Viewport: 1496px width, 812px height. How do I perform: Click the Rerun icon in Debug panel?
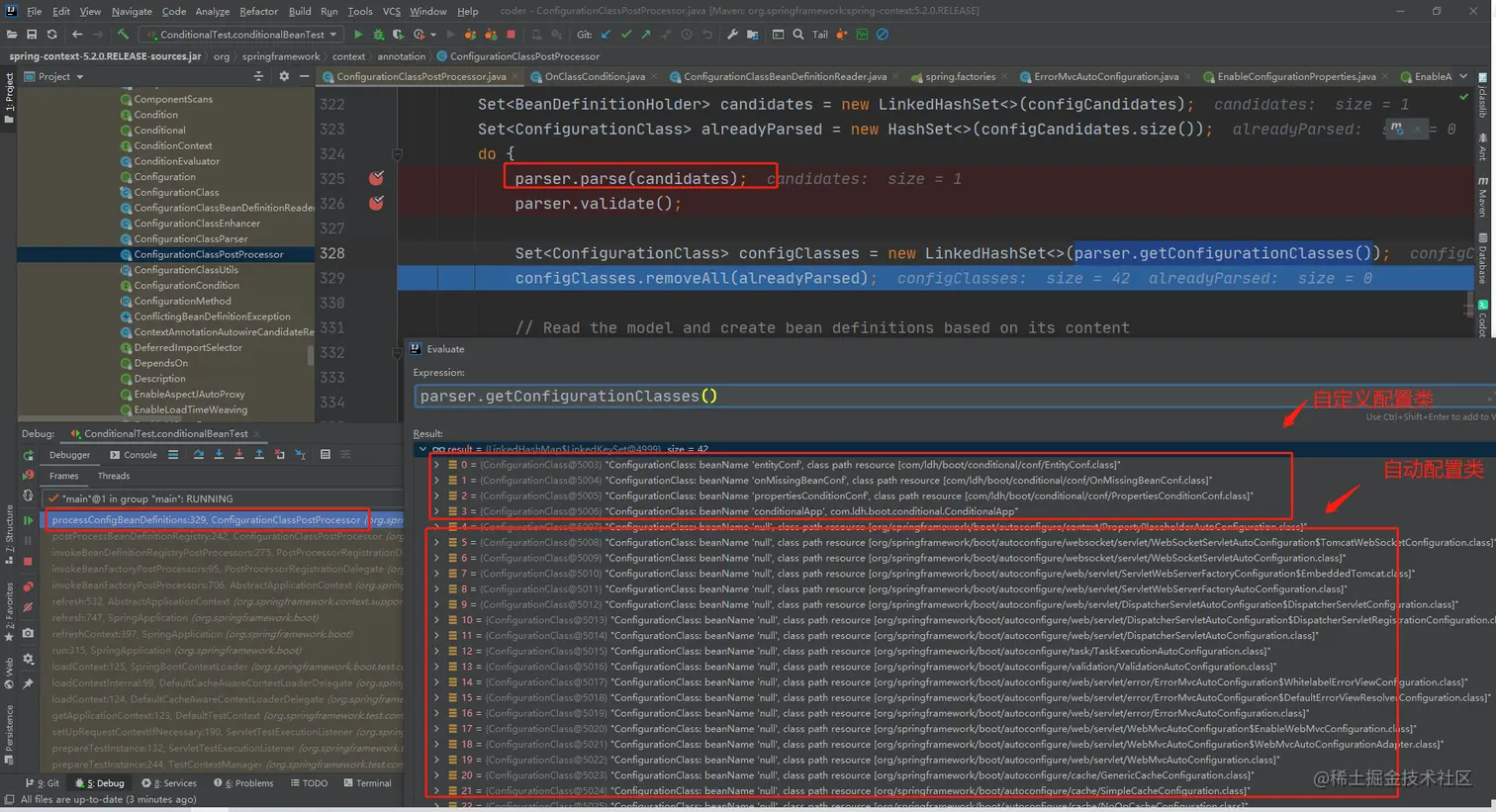pos(30,455)
